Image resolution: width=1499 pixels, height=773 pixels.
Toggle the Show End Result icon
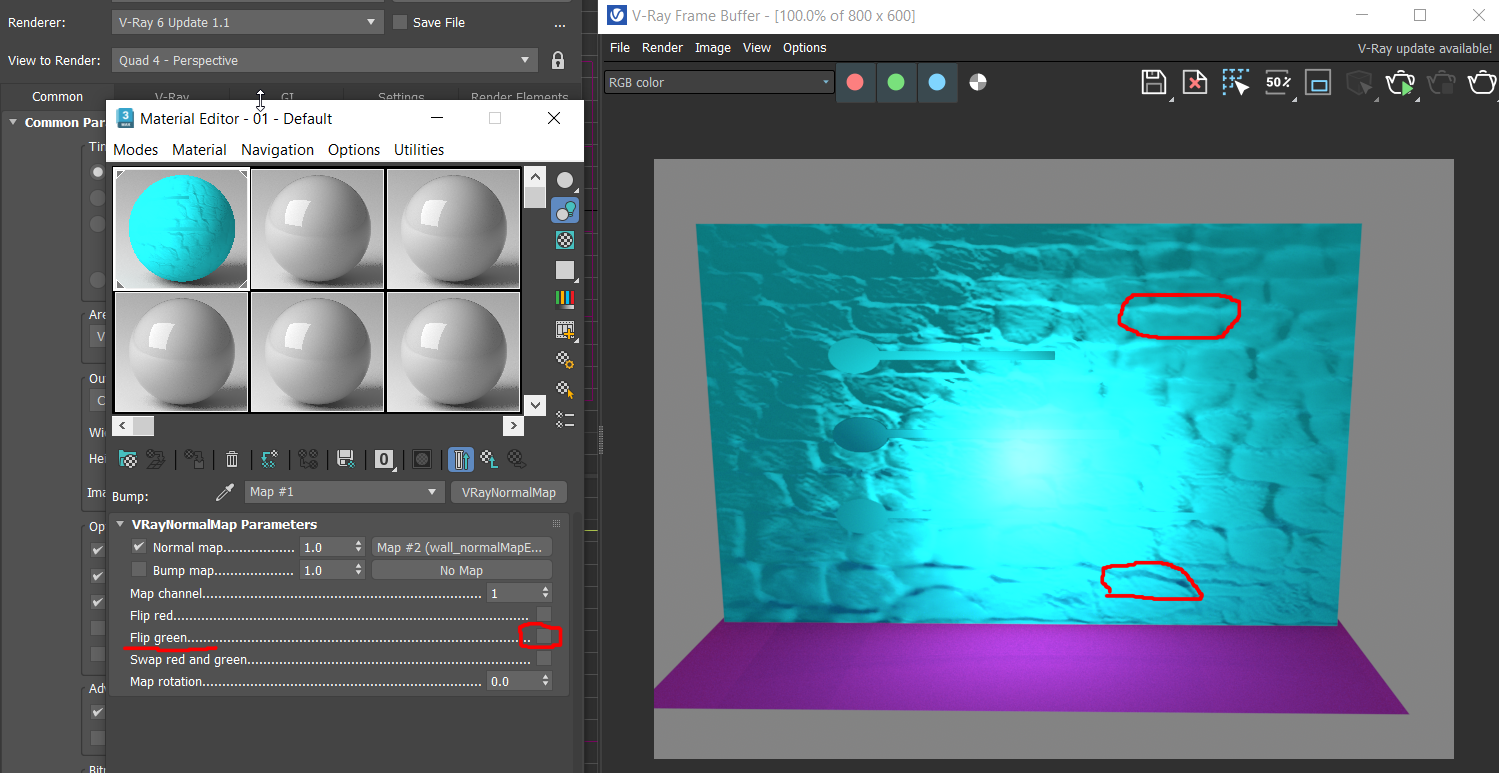coord(460,459)
